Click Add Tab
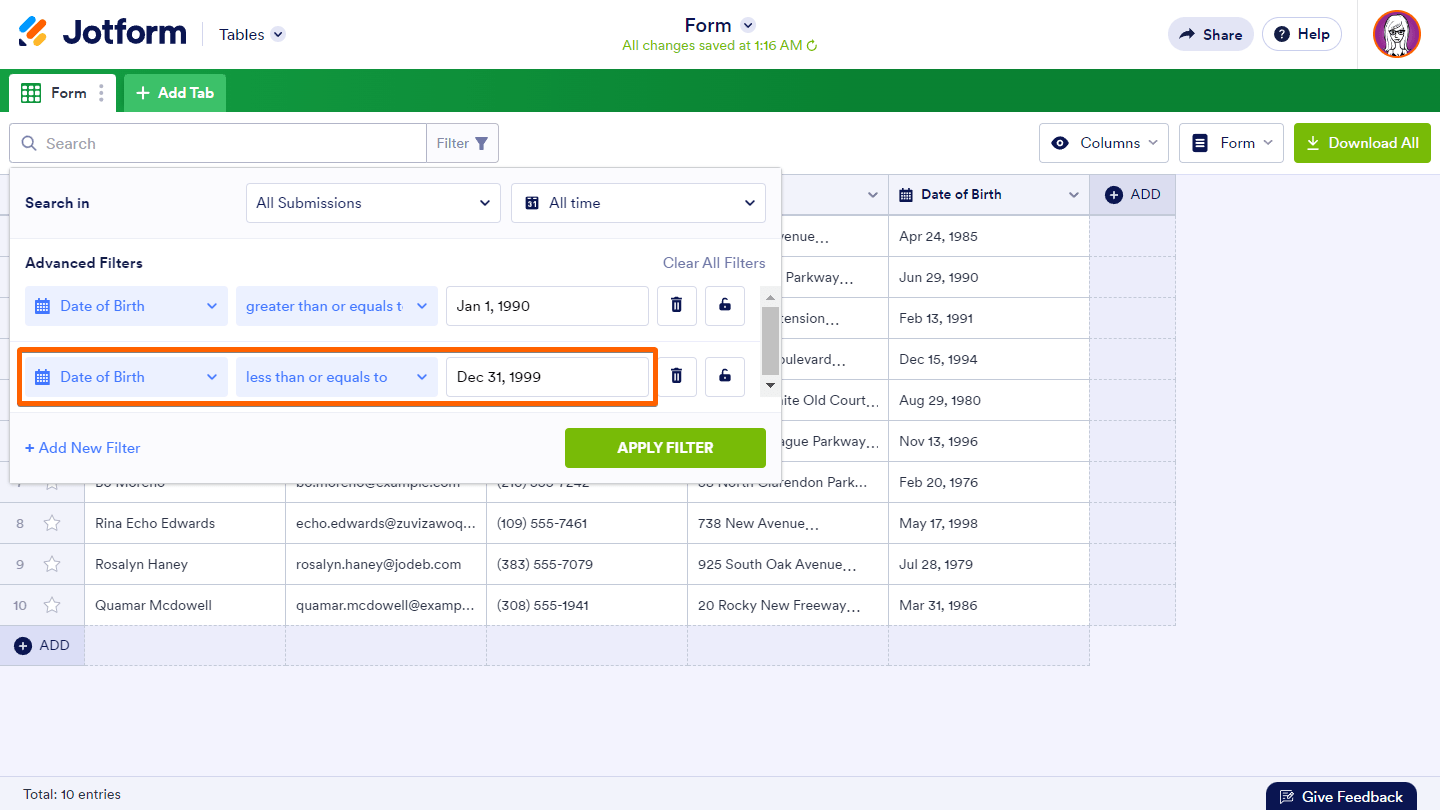This screenshot has height=810, width=1440. 175,93
